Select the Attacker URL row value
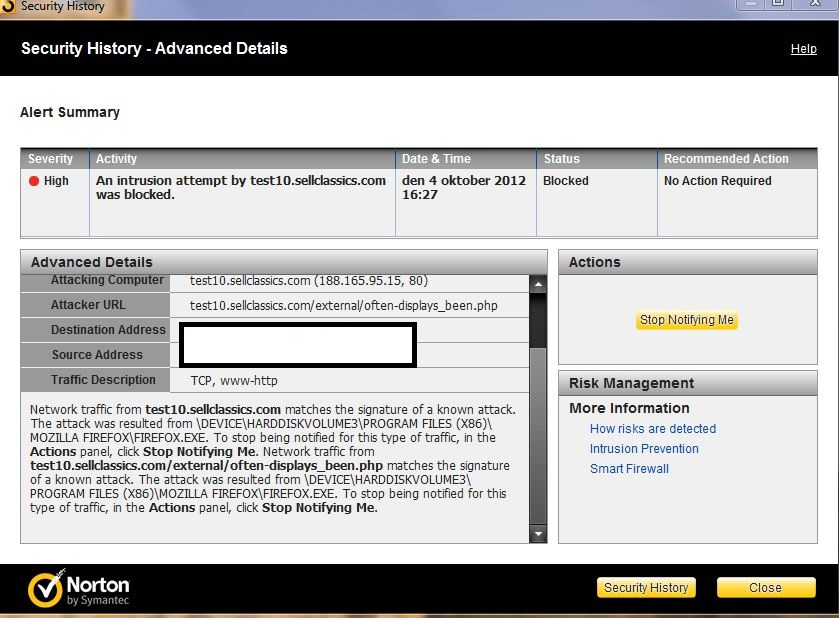 tap(344, 305)
